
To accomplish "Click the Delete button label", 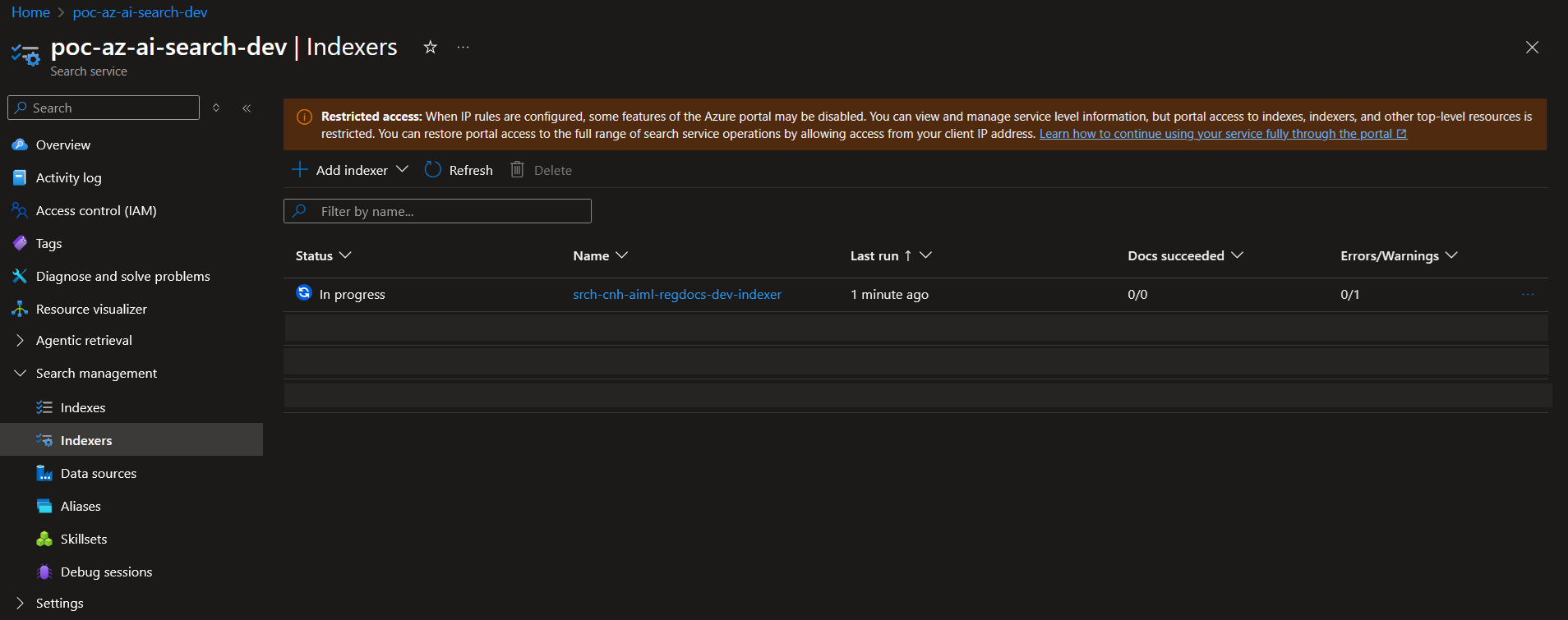I will (553, 170).
